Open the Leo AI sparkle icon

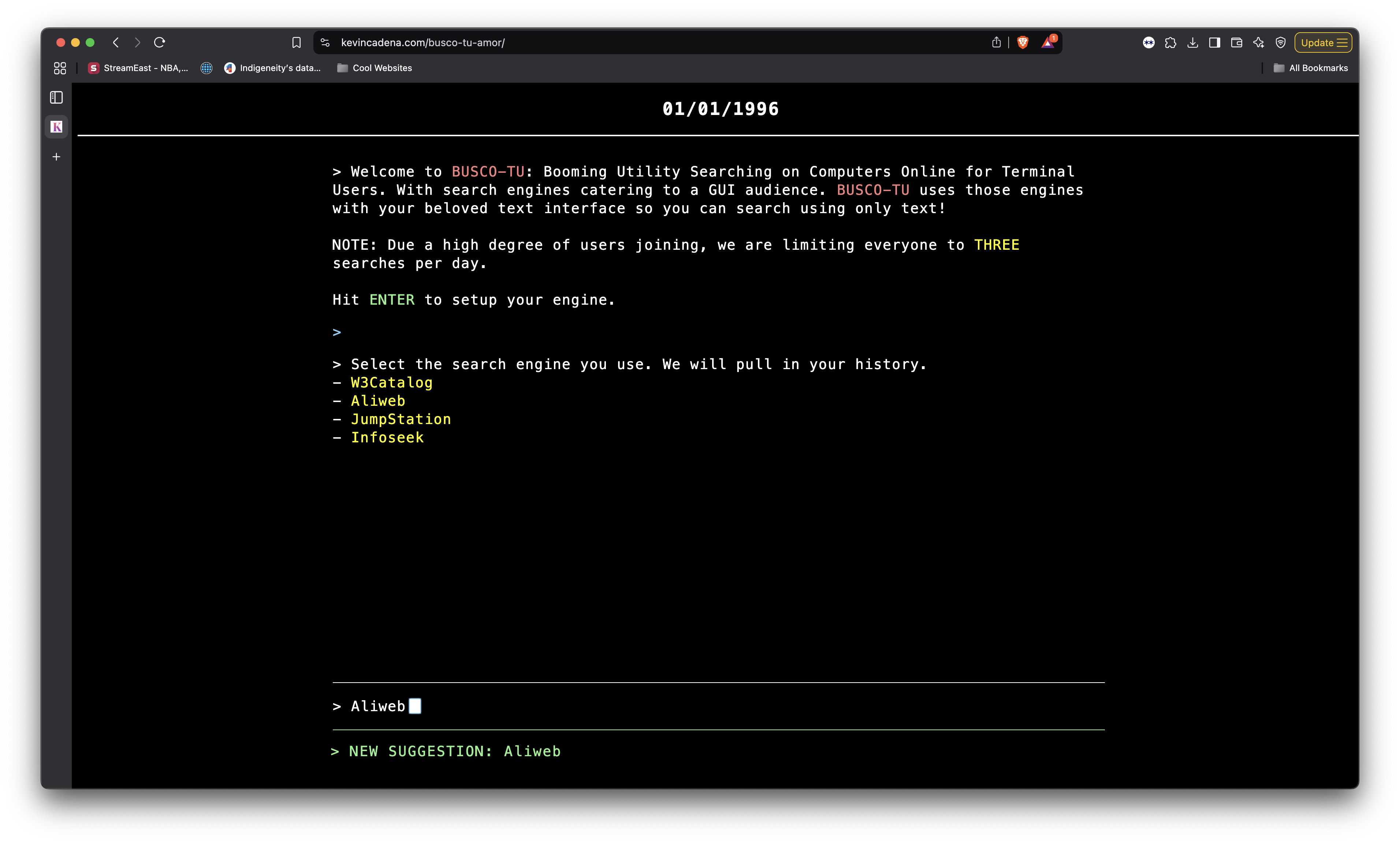[1259, 42]
